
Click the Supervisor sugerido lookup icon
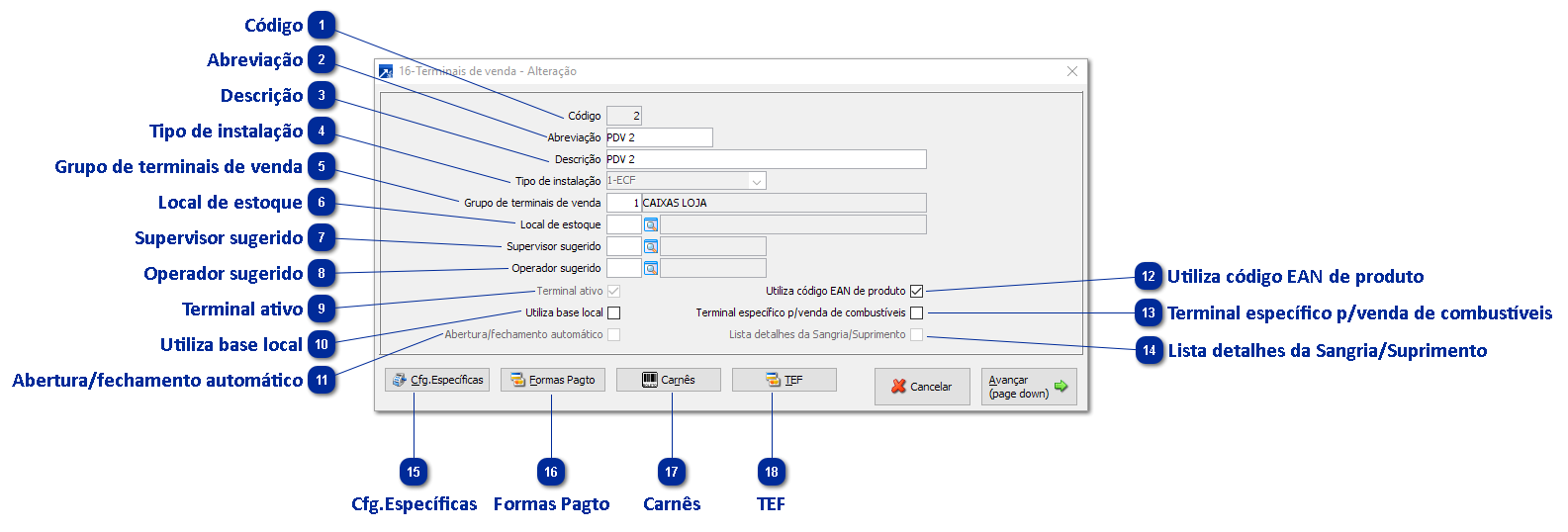pyautogui.click(x=651, y=246)
